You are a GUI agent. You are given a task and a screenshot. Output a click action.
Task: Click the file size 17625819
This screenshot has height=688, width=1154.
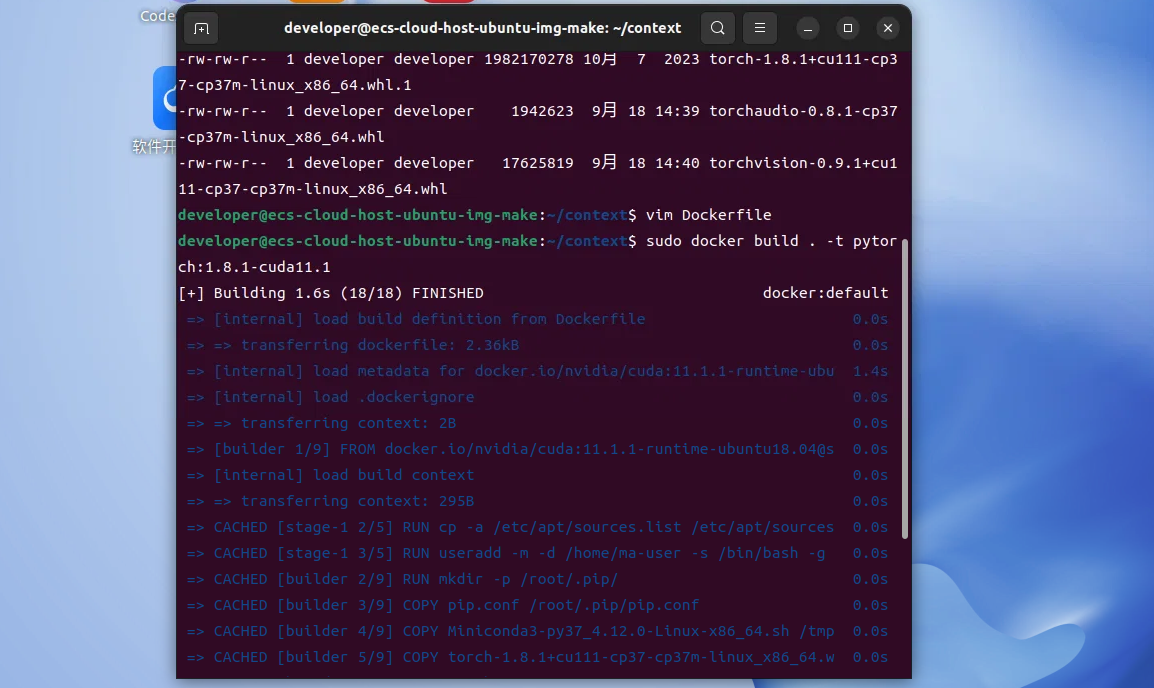(537, 163)
